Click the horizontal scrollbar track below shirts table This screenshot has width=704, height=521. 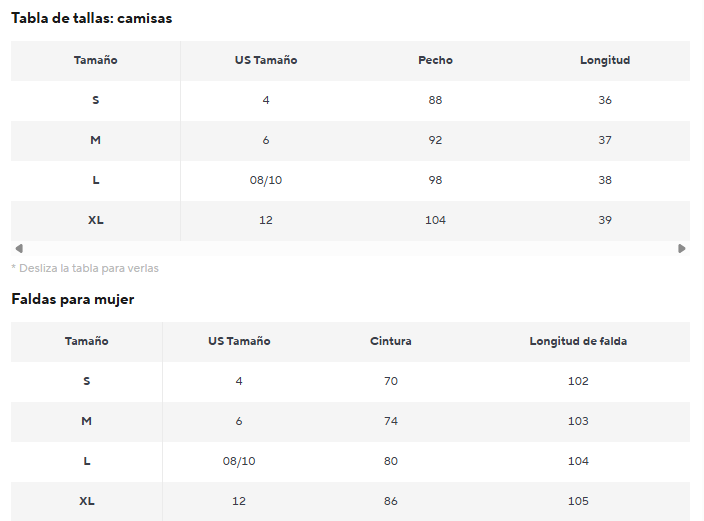coord(350,248)
